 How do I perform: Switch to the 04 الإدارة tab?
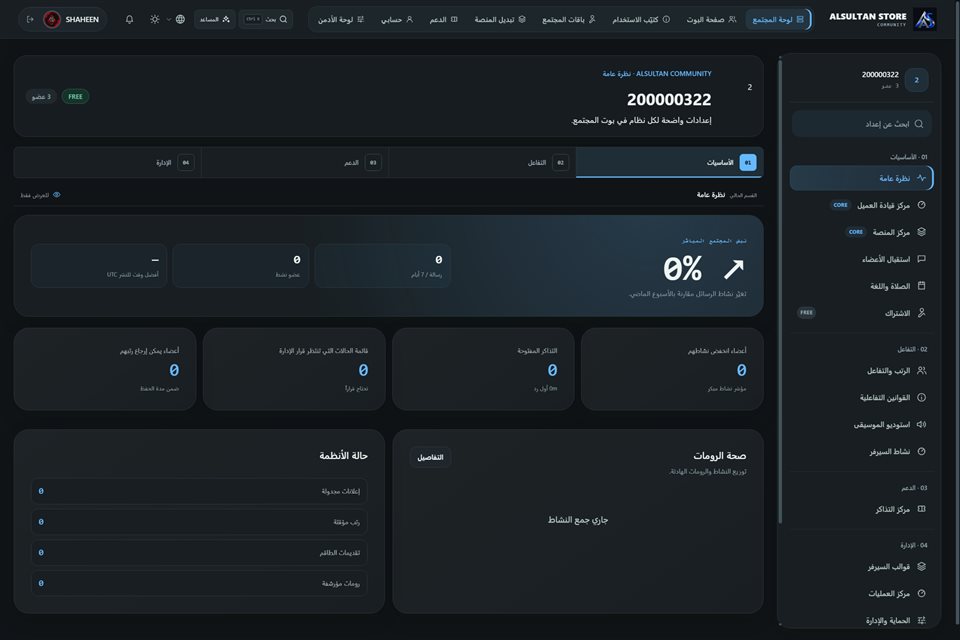107,162
